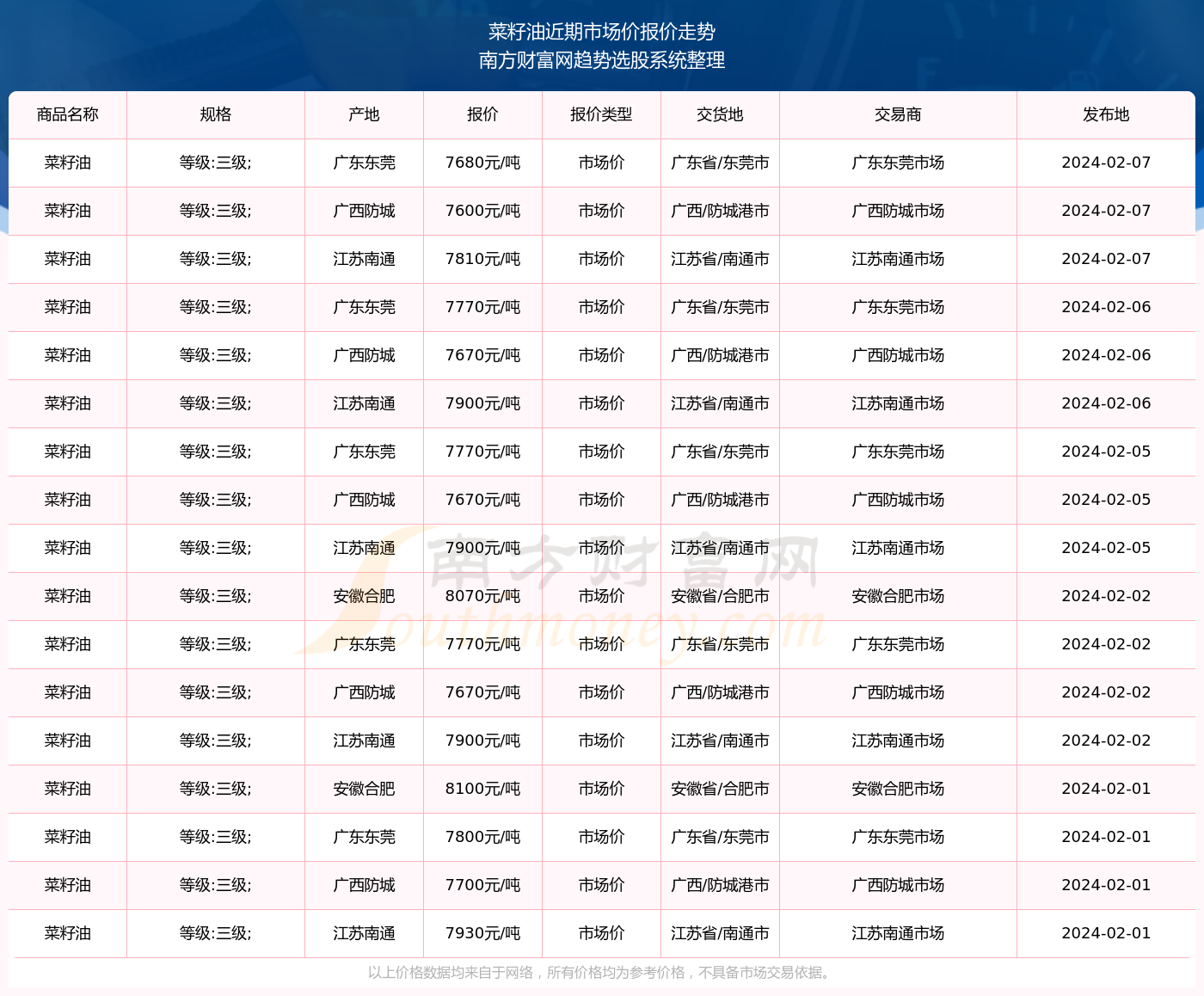Click the 8070元/吨 price cell
This screenshot has width=1204, height=996.
(x=483, y=596)
